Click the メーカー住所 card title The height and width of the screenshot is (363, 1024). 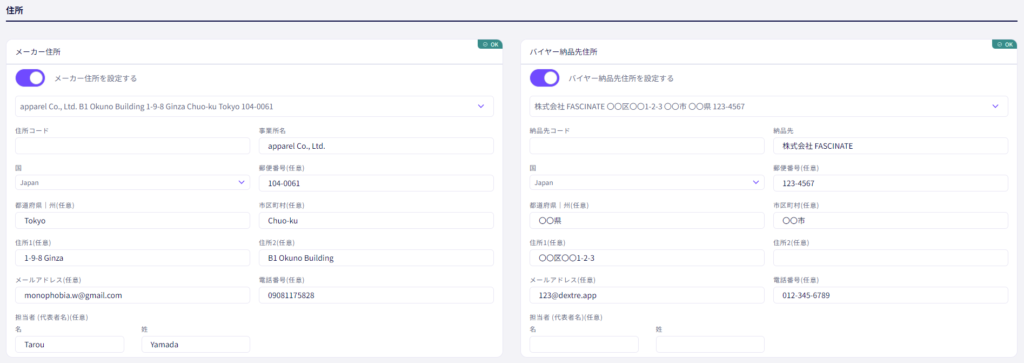(38, 52)
